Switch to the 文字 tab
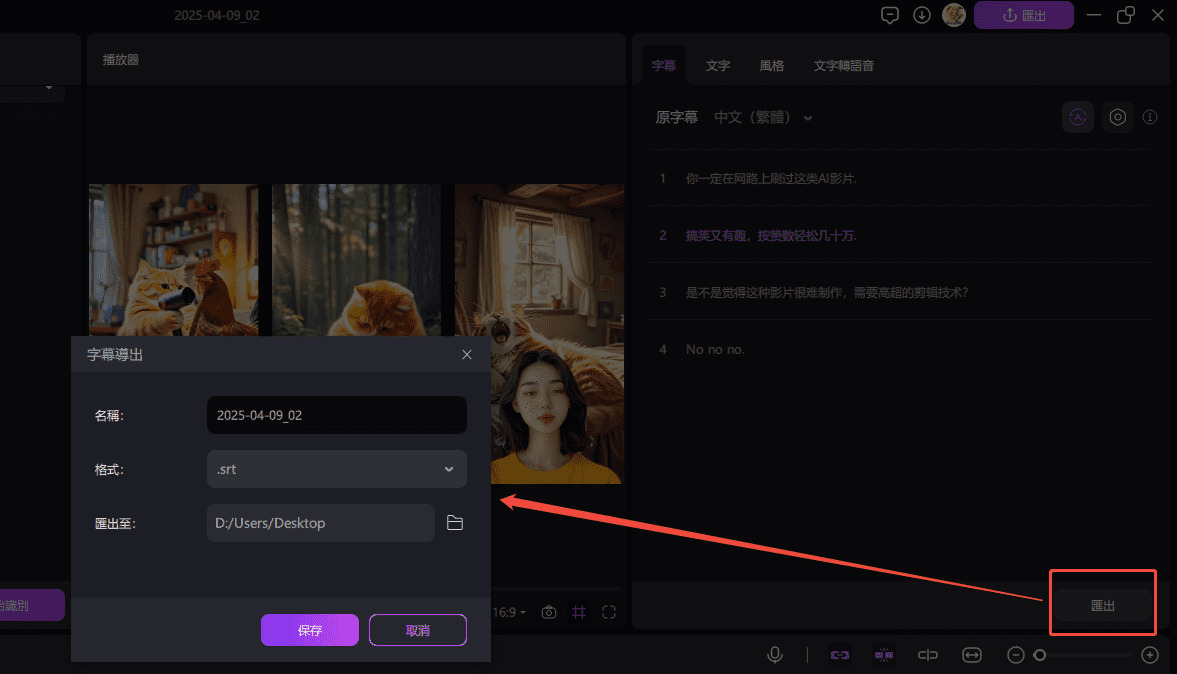The image size is (1177, 674). (x=717, y=65)
